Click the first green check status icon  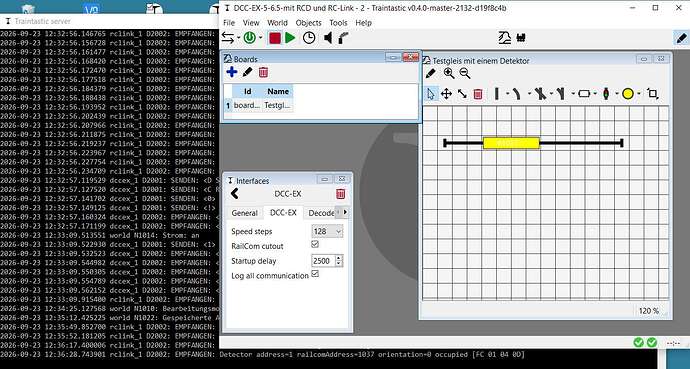[x=639, y=342]
